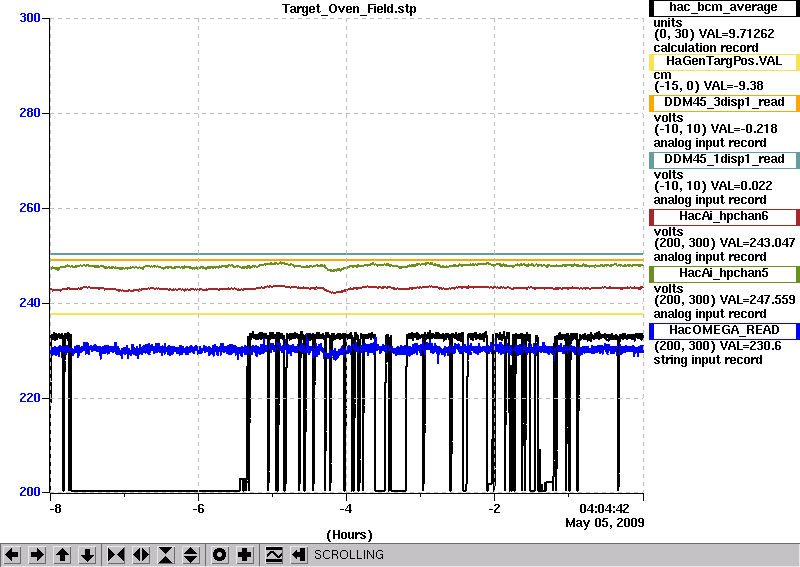
Task: Select the teal DDM45_1disp1_read legend box
Action: 724,160
